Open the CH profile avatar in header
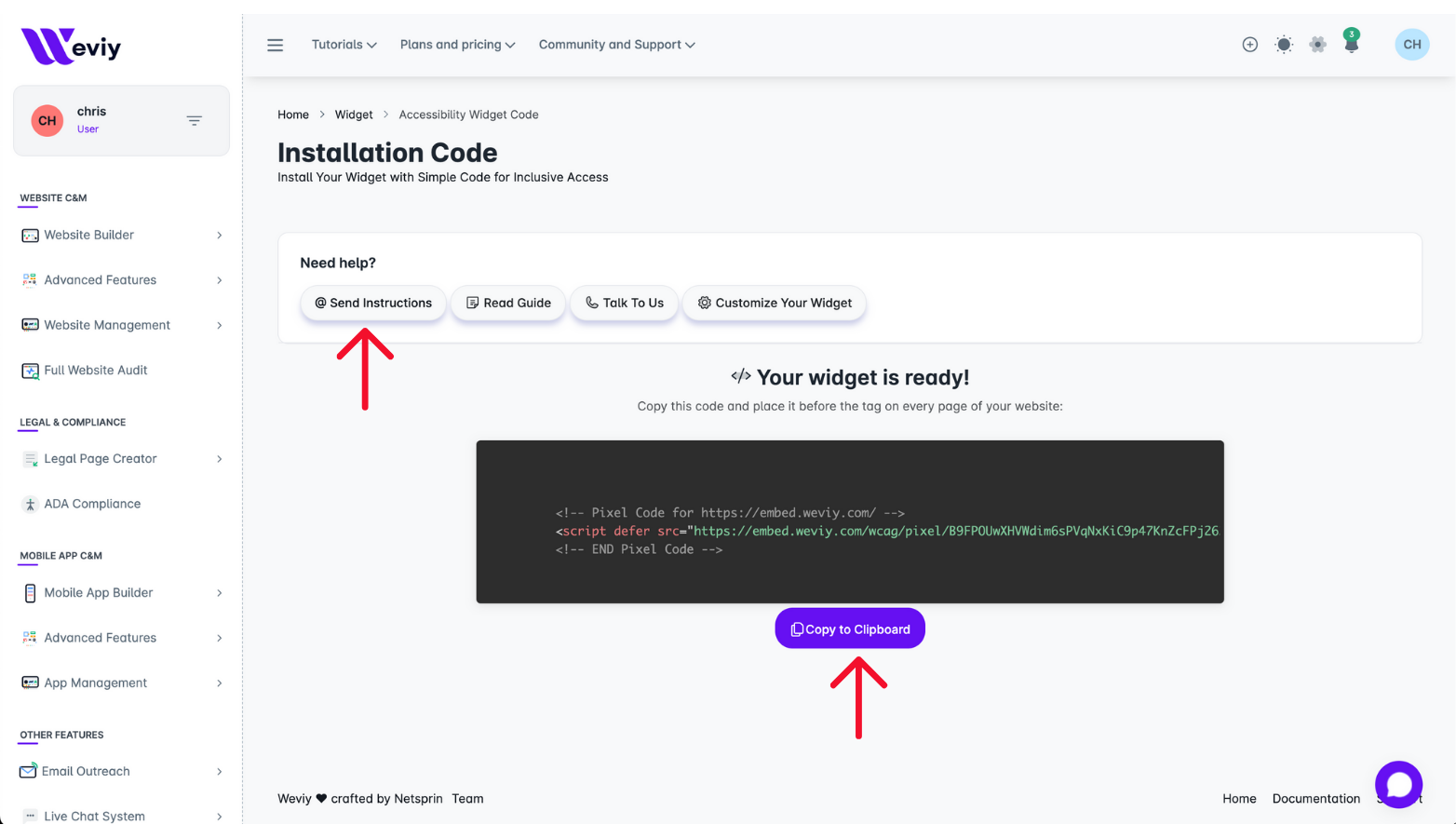1456x838 pixels. point(1411,45)
